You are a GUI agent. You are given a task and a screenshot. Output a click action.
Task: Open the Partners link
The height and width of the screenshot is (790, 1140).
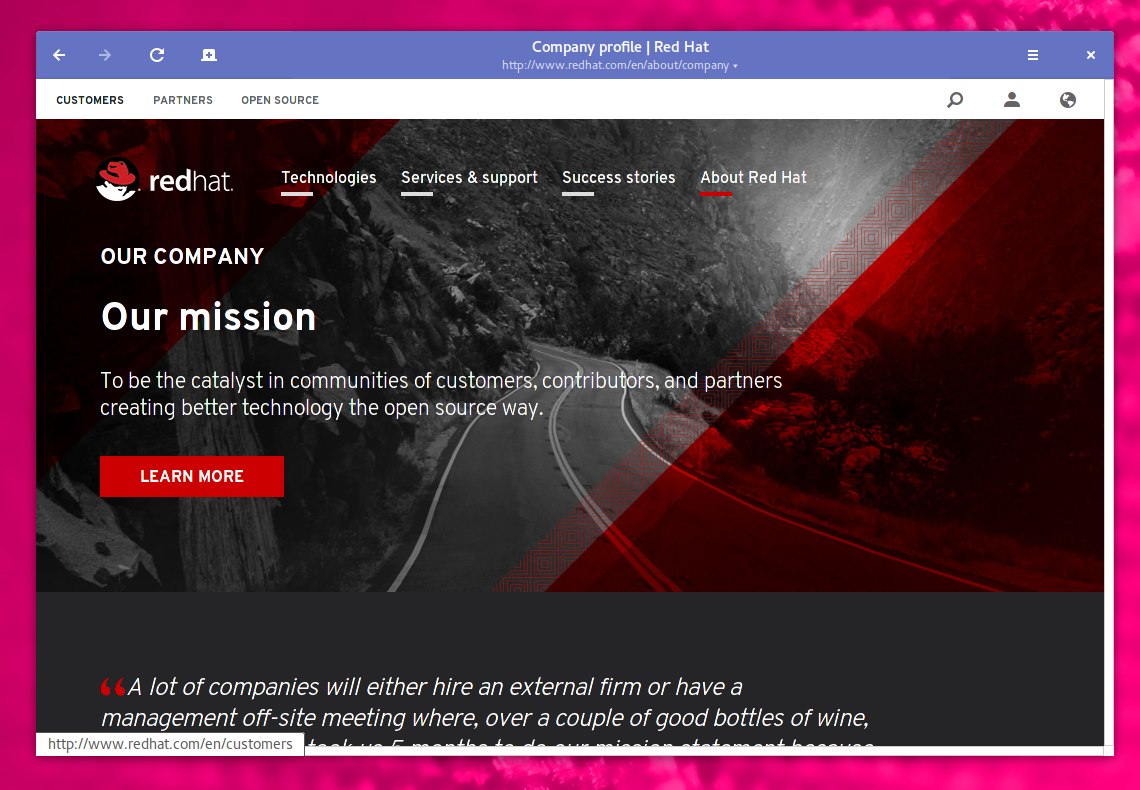coord(182,100)
